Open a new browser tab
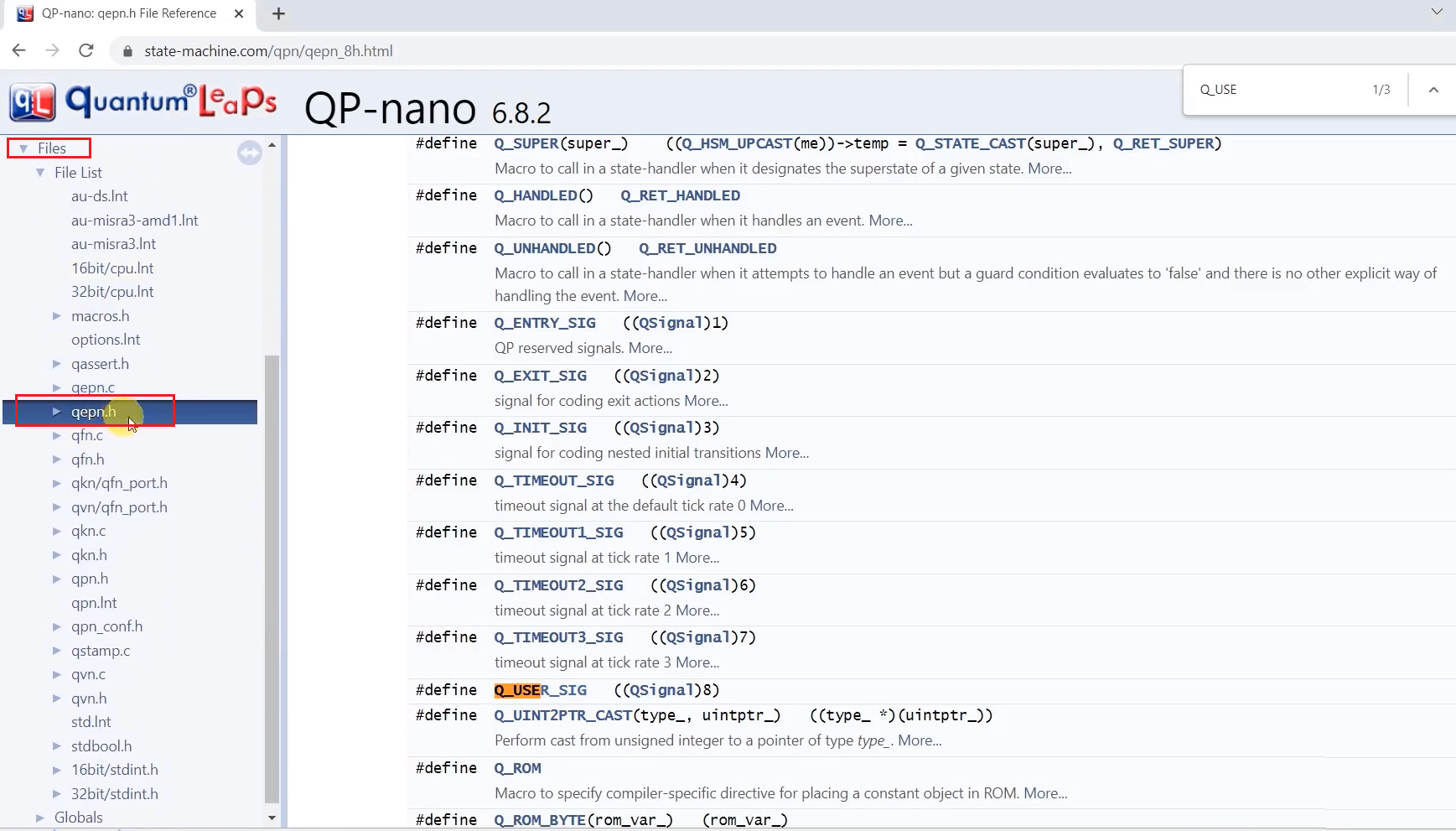The height and width of the screenshot is (831, 1456). point(279,13)
